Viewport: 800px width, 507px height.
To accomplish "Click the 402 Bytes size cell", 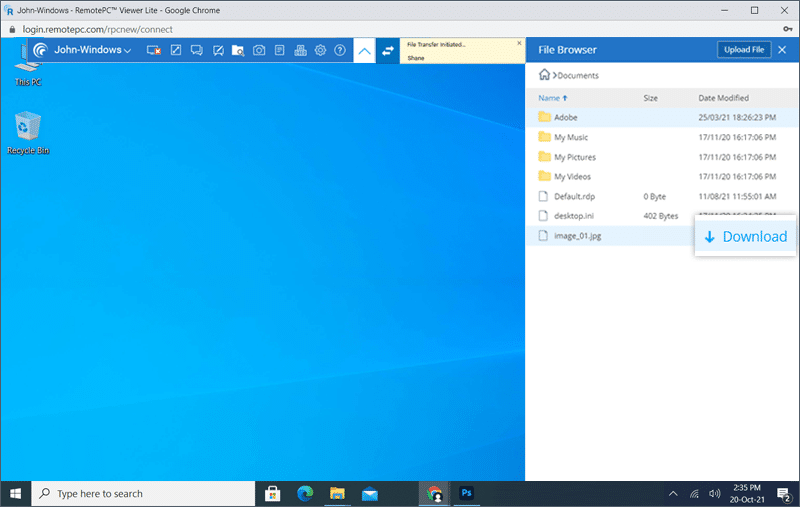I will [661, 216].
